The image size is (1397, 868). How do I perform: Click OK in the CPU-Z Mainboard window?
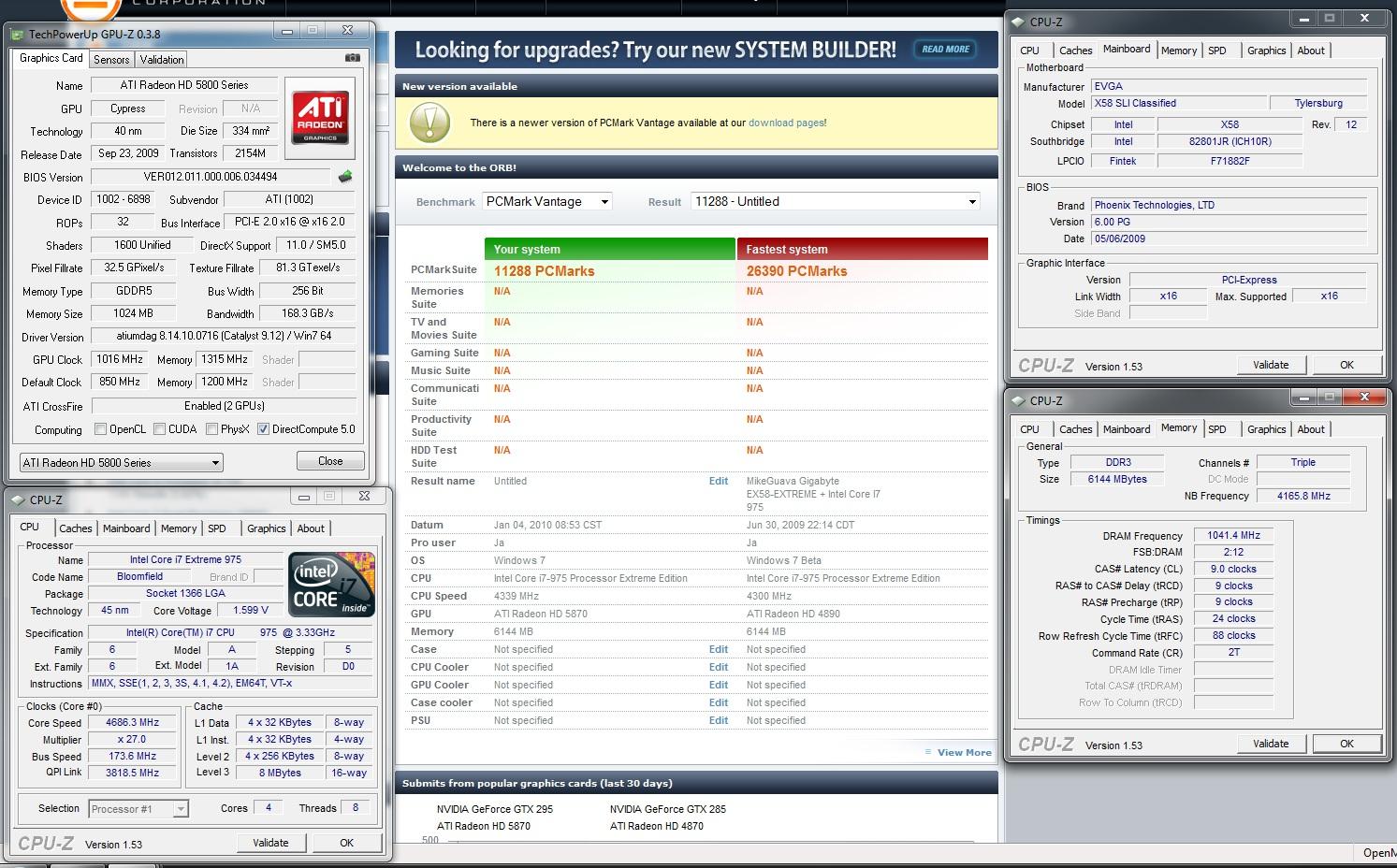(1346, 365)
